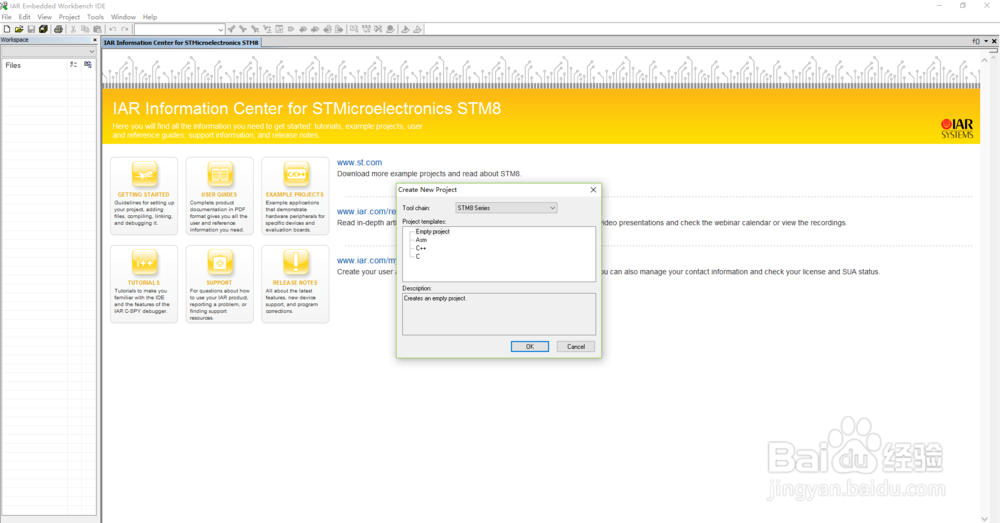Image resolution: width=1000 pixels, height=523 pixels.
Task: Click the Save toolbar icon
Action: 31,29
